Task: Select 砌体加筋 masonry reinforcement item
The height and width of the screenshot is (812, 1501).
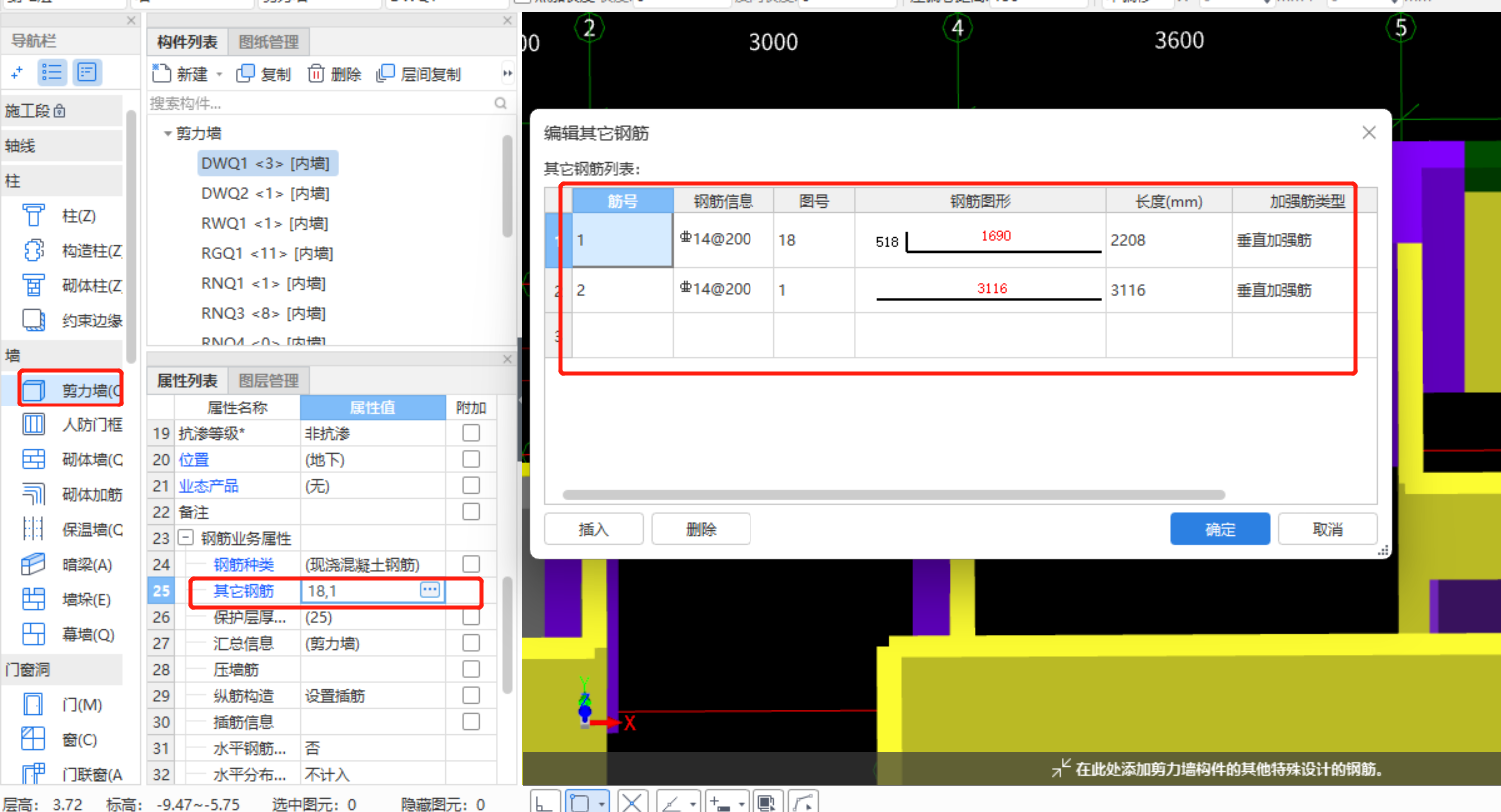Action: tap(70, 495)
